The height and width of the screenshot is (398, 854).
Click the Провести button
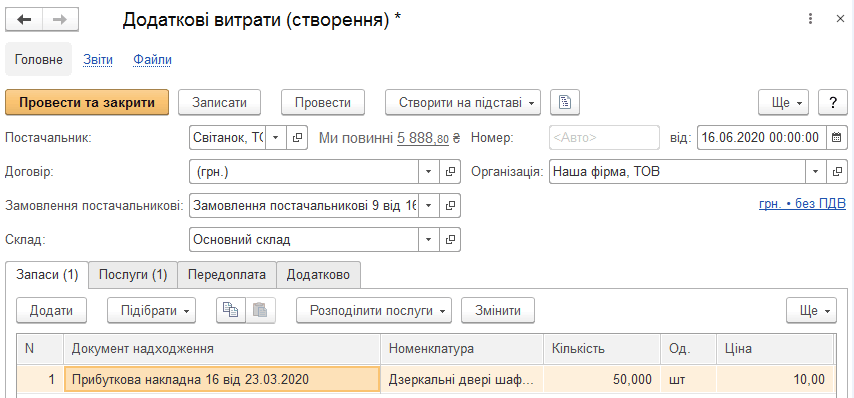(x=323, y=102)
